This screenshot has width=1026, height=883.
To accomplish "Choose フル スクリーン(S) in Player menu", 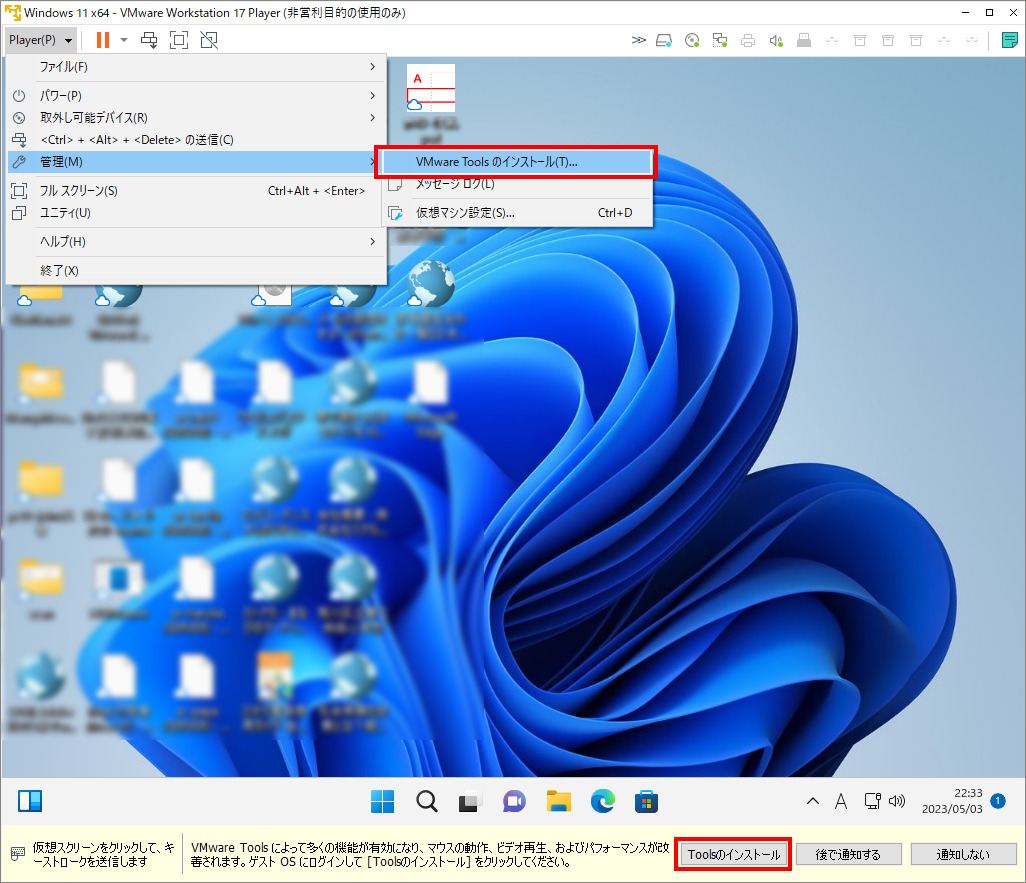I will 79,191.
